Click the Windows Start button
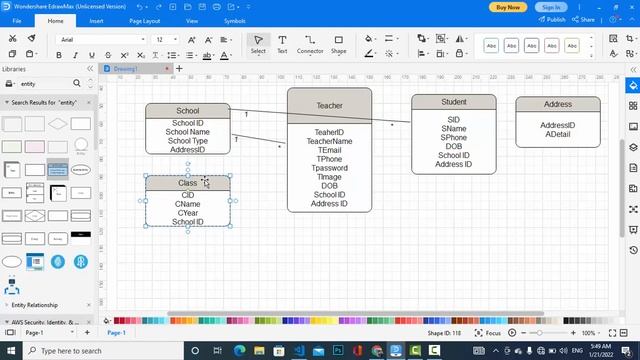 [x=11, y=351]
